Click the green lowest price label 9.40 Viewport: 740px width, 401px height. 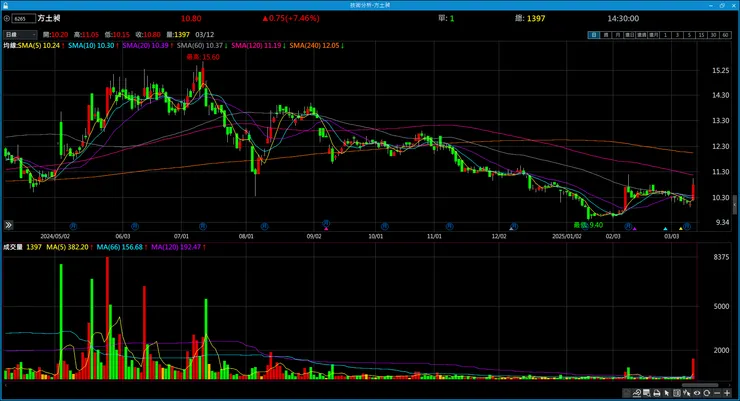coord(588,225)
